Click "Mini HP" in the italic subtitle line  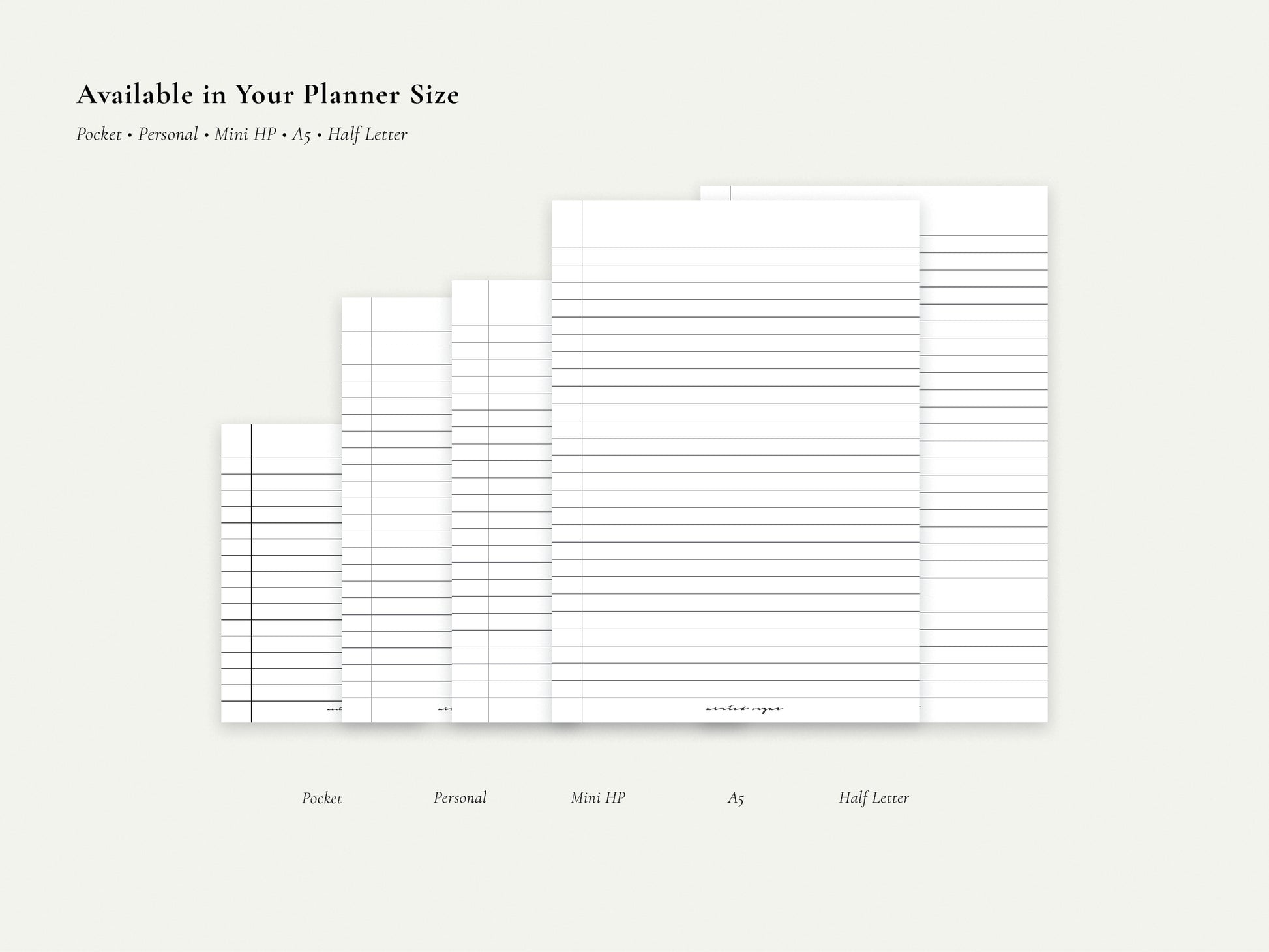tap(245, 134)
